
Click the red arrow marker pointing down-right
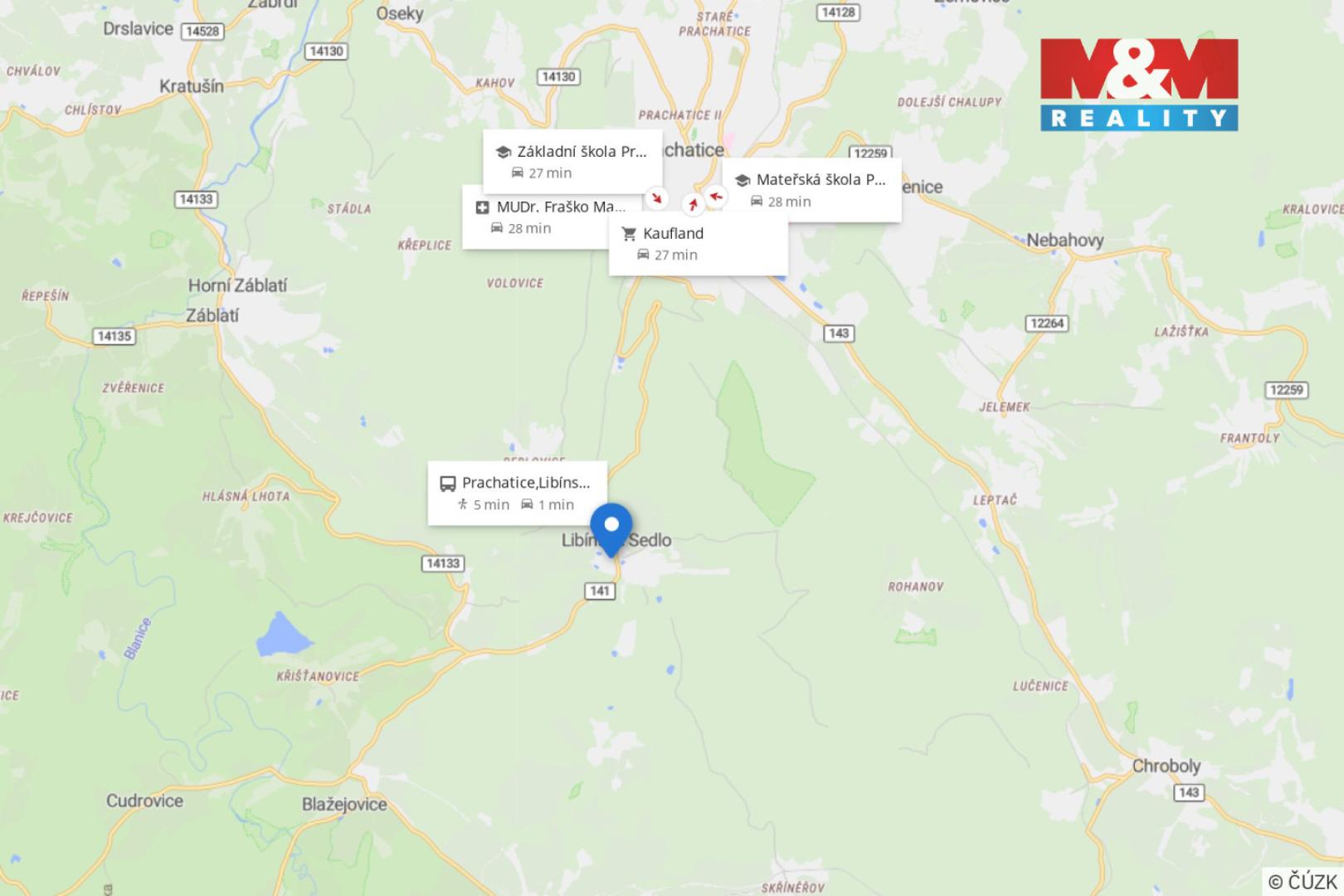(657, 197)
